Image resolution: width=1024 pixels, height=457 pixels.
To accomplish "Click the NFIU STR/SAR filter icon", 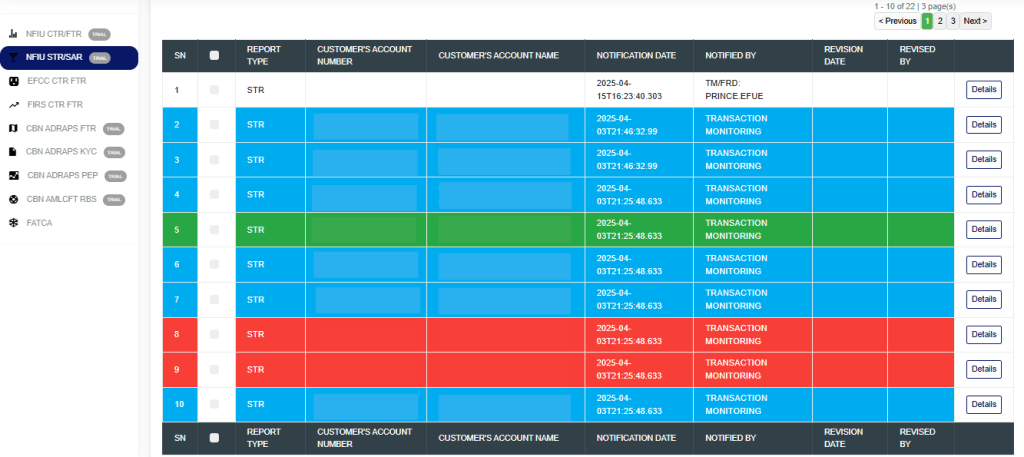I will tap(14, 57).
